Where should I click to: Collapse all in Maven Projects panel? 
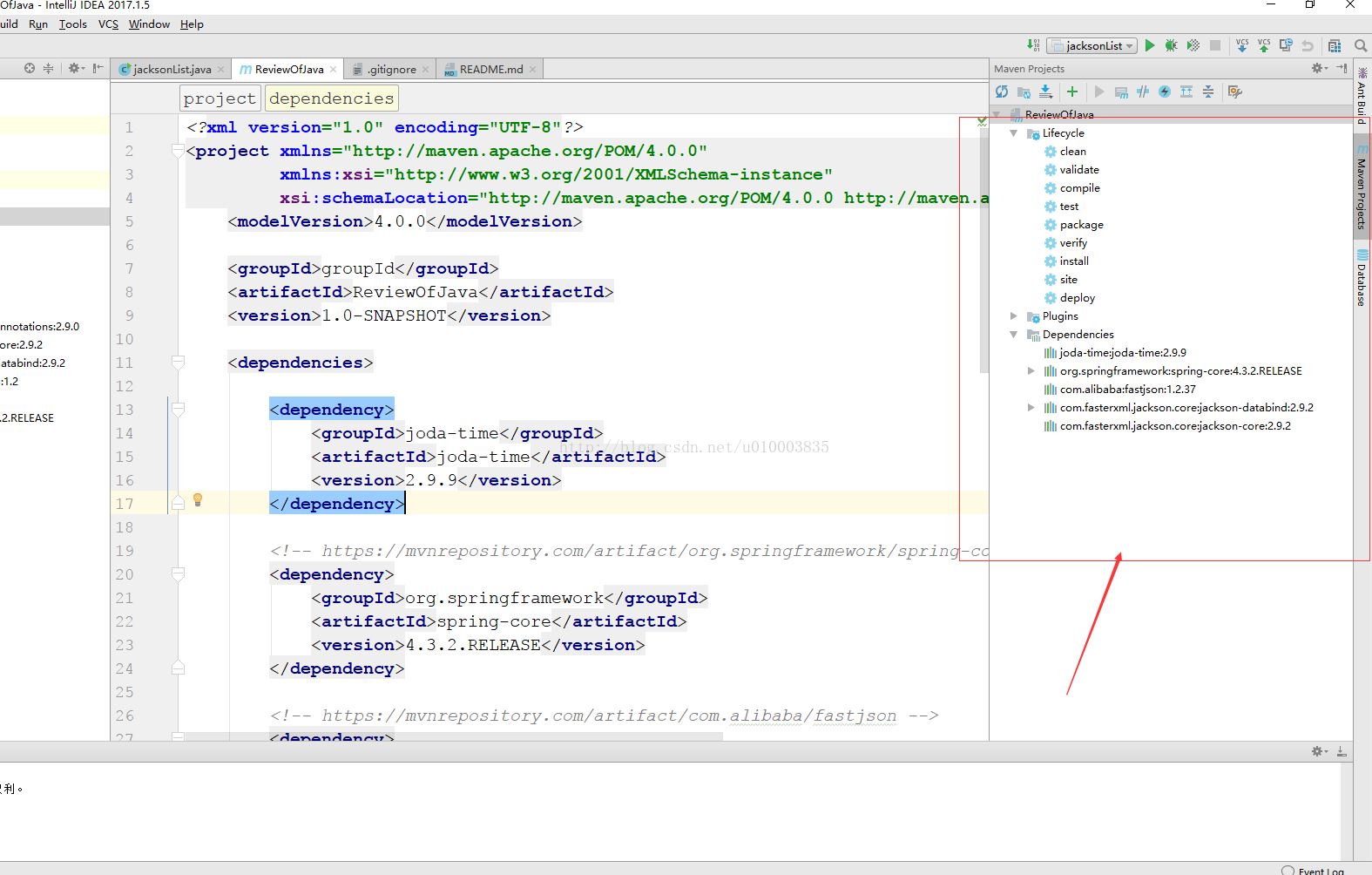tap(1208, 92)
